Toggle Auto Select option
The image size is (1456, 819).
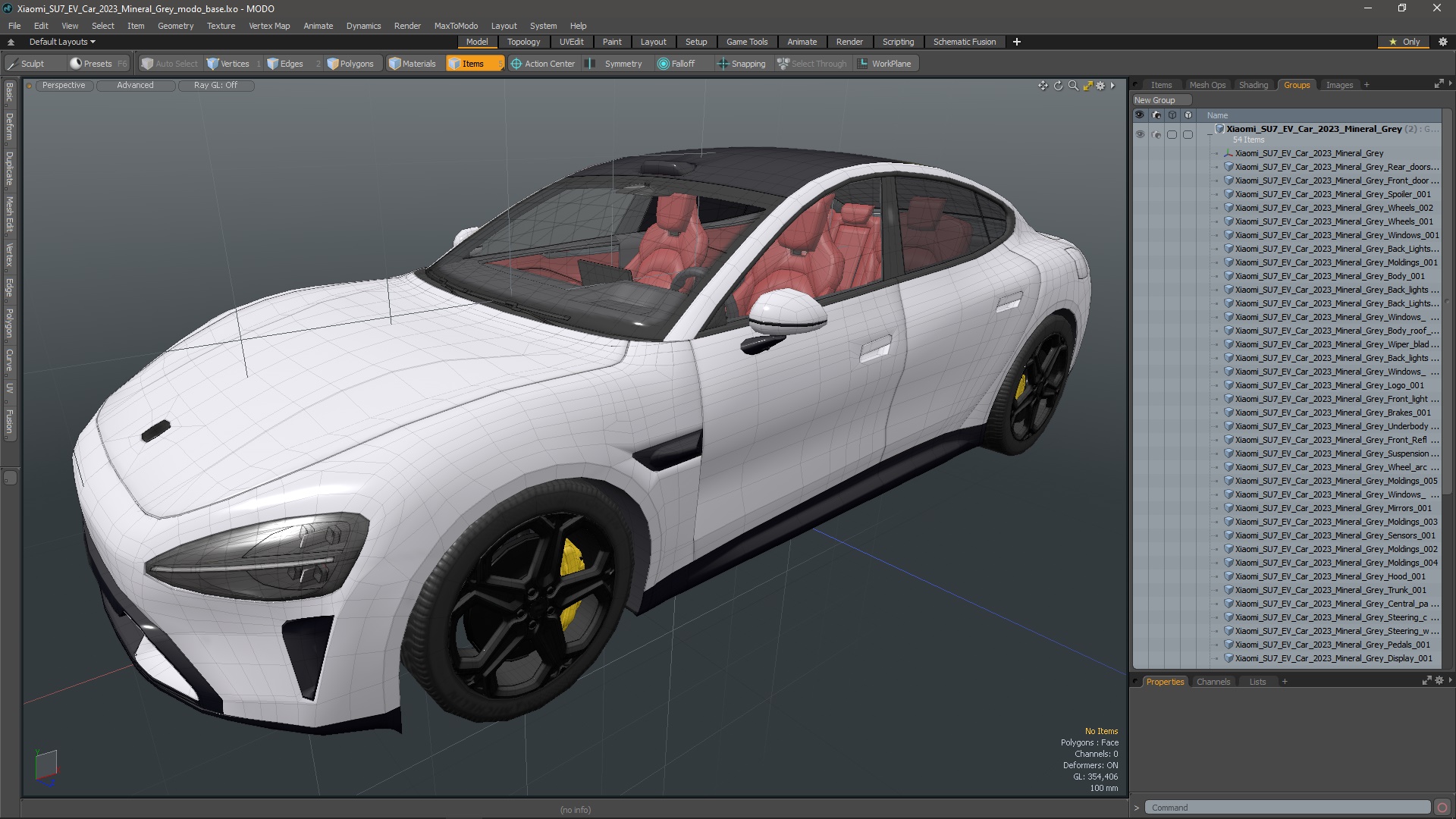pos(170,64)
